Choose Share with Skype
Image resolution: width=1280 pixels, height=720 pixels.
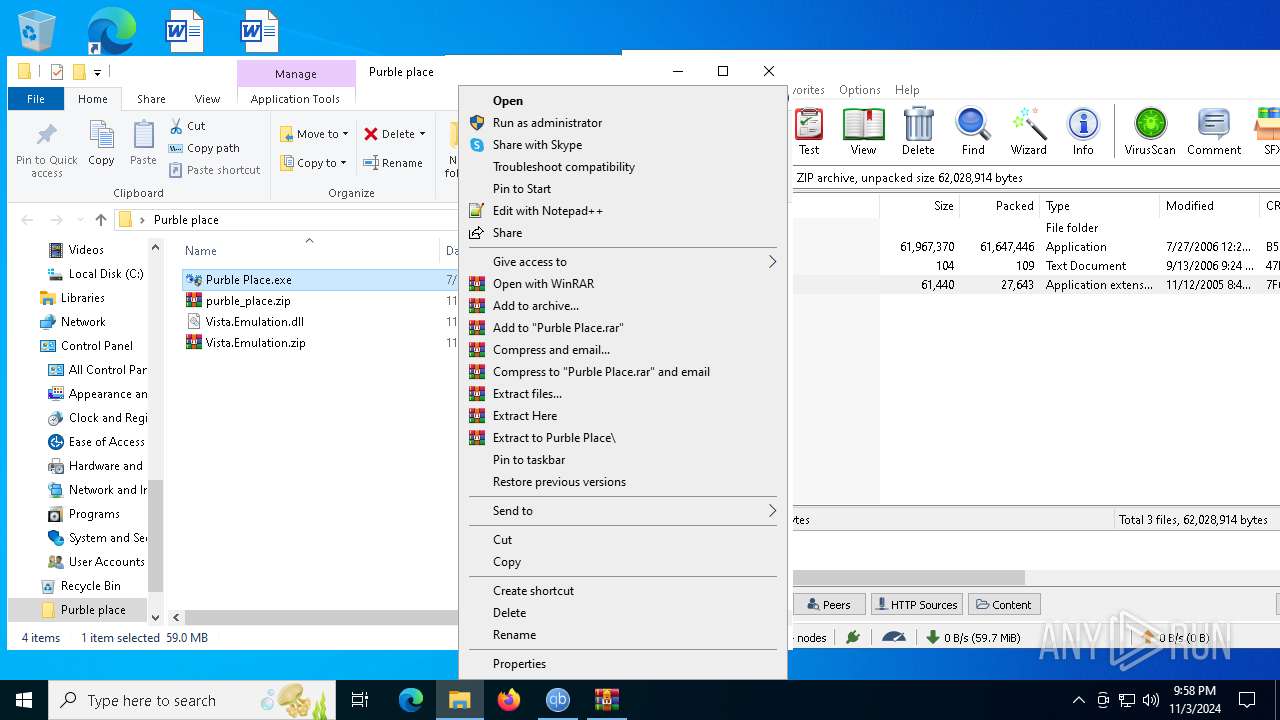point(622,145)
